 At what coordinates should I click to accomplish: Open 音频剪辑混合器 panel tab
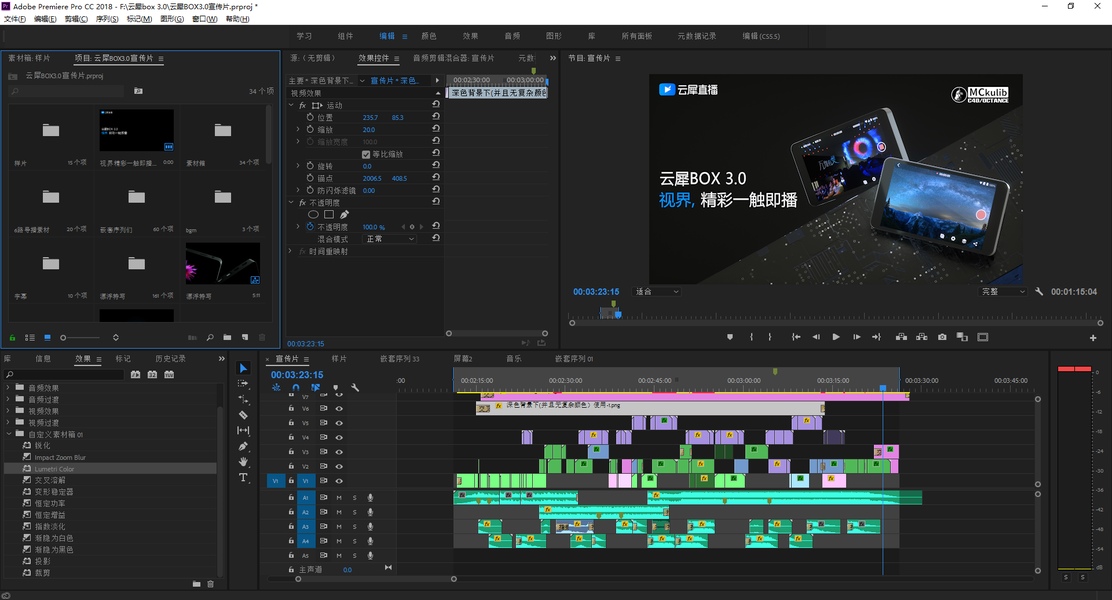pyautogui.click(x=453, y=58)
